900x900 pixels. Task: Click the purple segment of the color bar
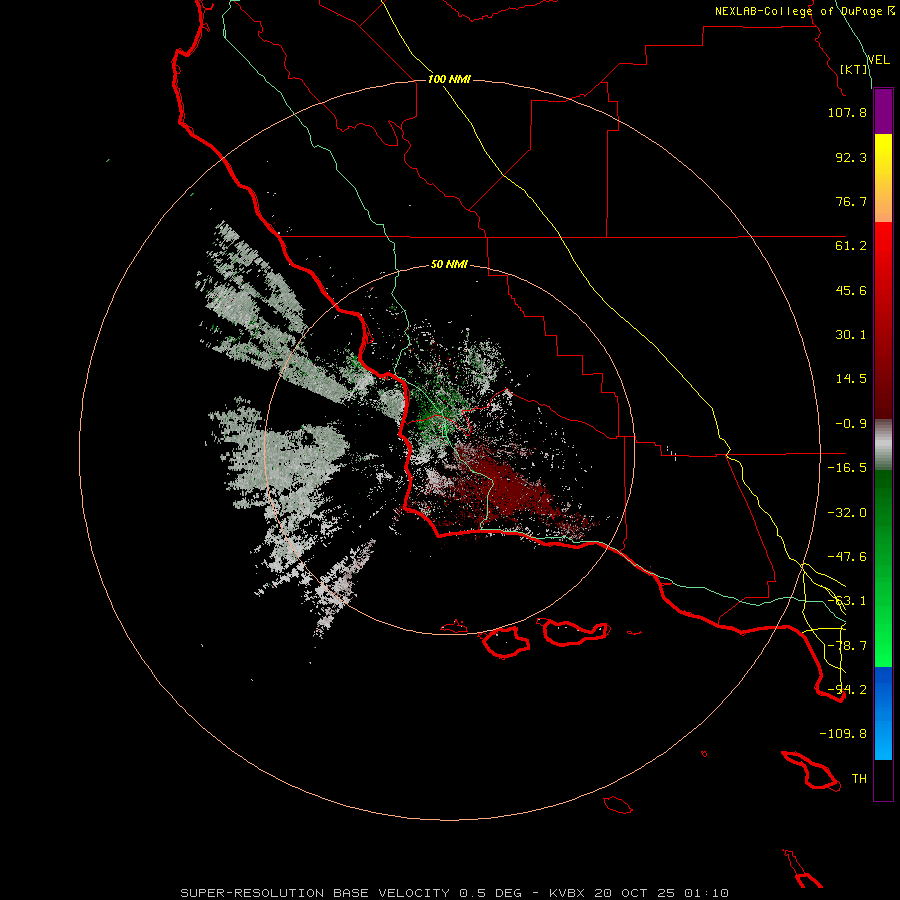coord(883,111)
